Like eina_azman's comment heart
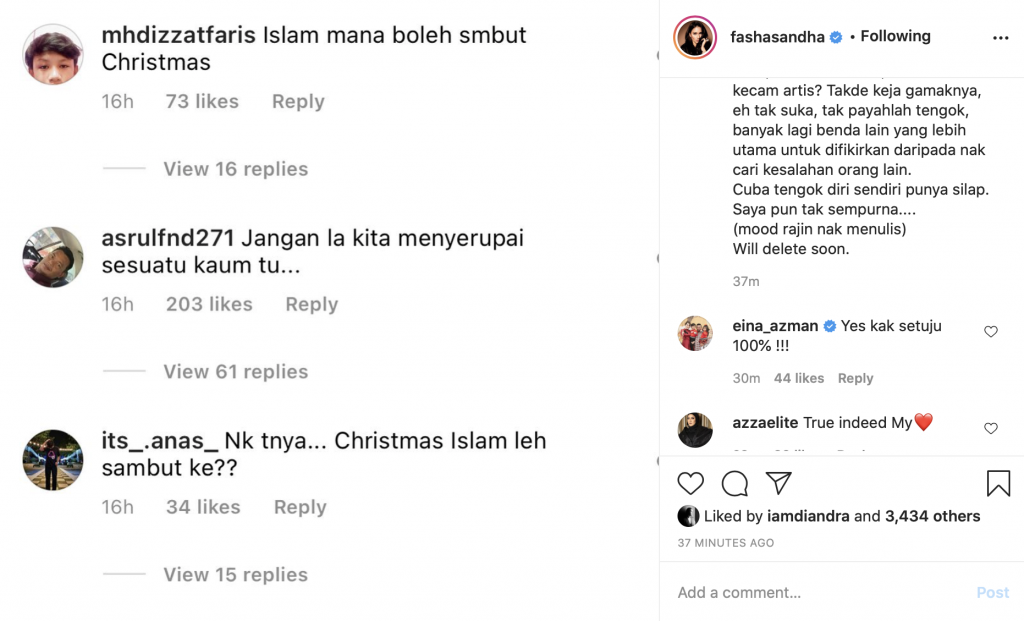The height and width of the screenshot is (621, 1024). pyautogui.click(x=991, y=332)
